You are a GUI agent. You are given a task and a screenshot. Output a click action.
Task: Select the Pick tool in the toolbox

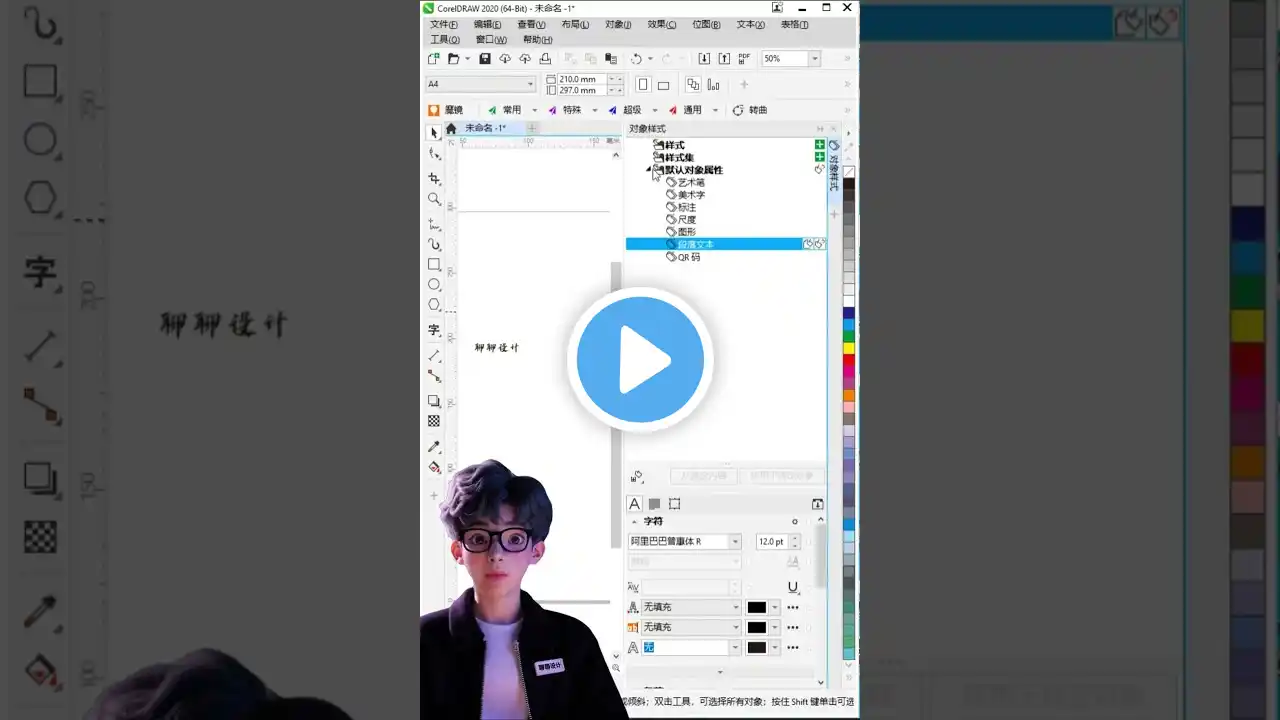click(x=434, y=132)
